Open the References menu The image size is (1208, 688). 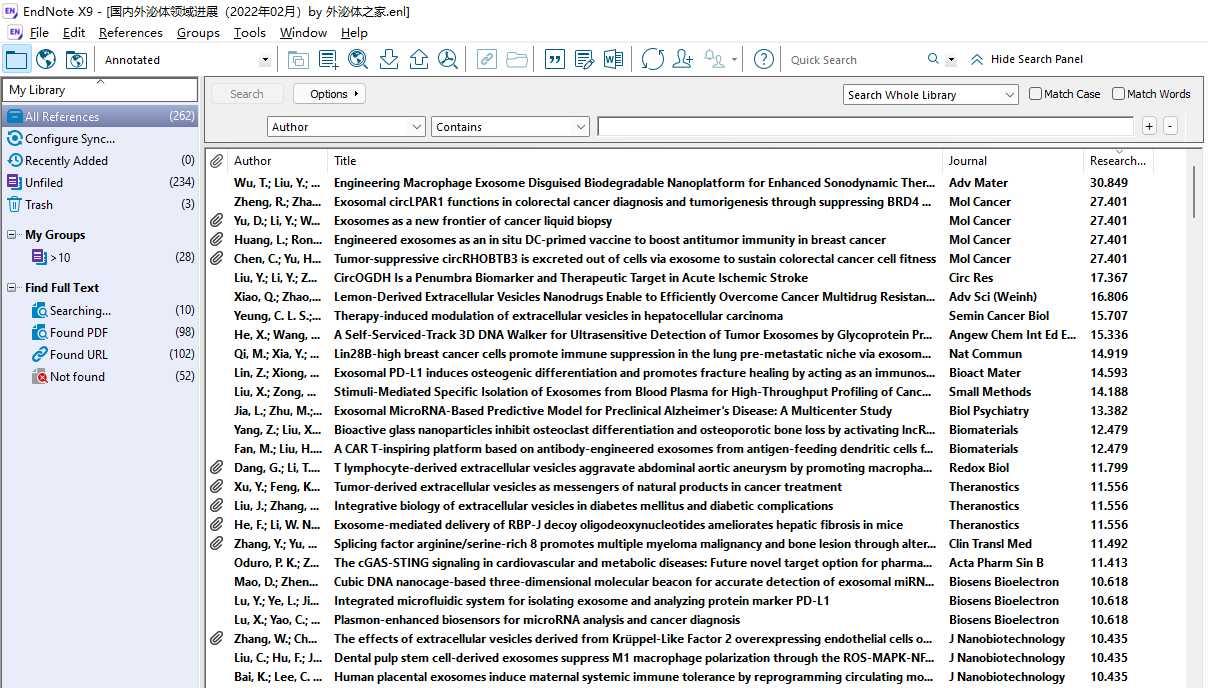tap(131, 33)
